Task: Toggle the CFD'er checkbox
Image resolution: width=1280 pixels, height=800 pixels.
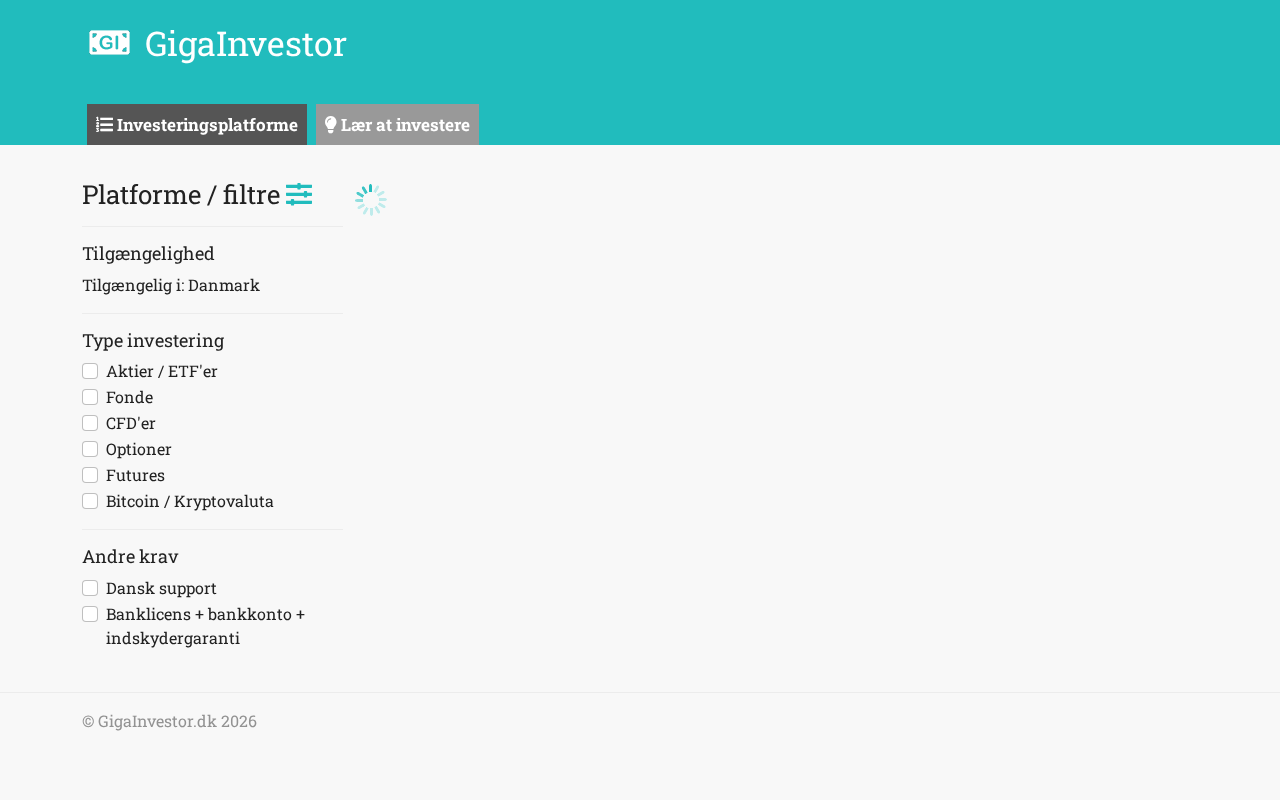Action: click(90, 423)
